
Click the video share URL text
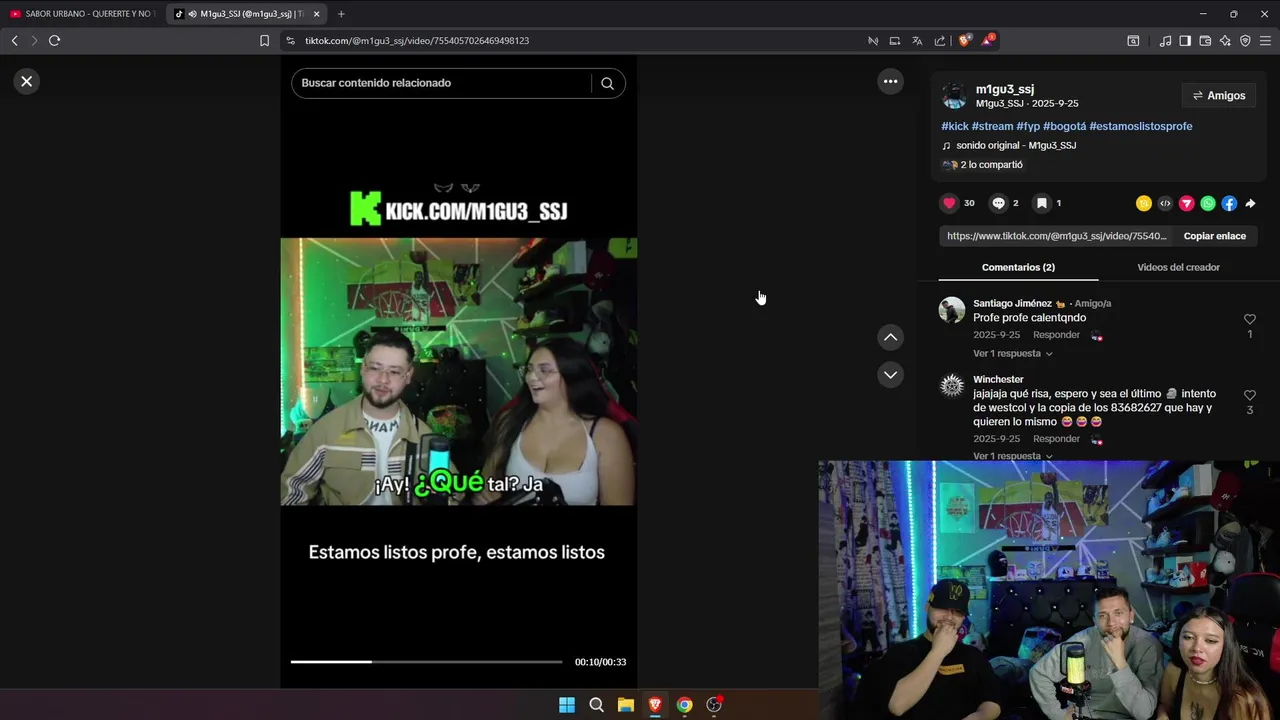click(x=1056, y=236)
